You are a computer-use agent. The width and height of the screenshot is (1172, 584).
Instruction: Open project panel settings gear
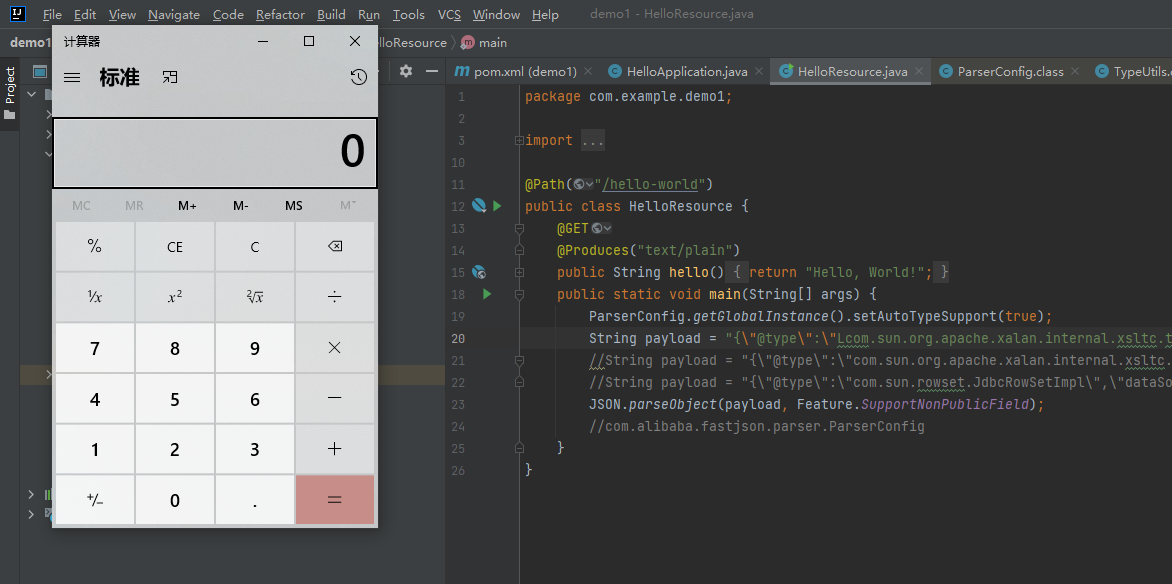point(406,71)
